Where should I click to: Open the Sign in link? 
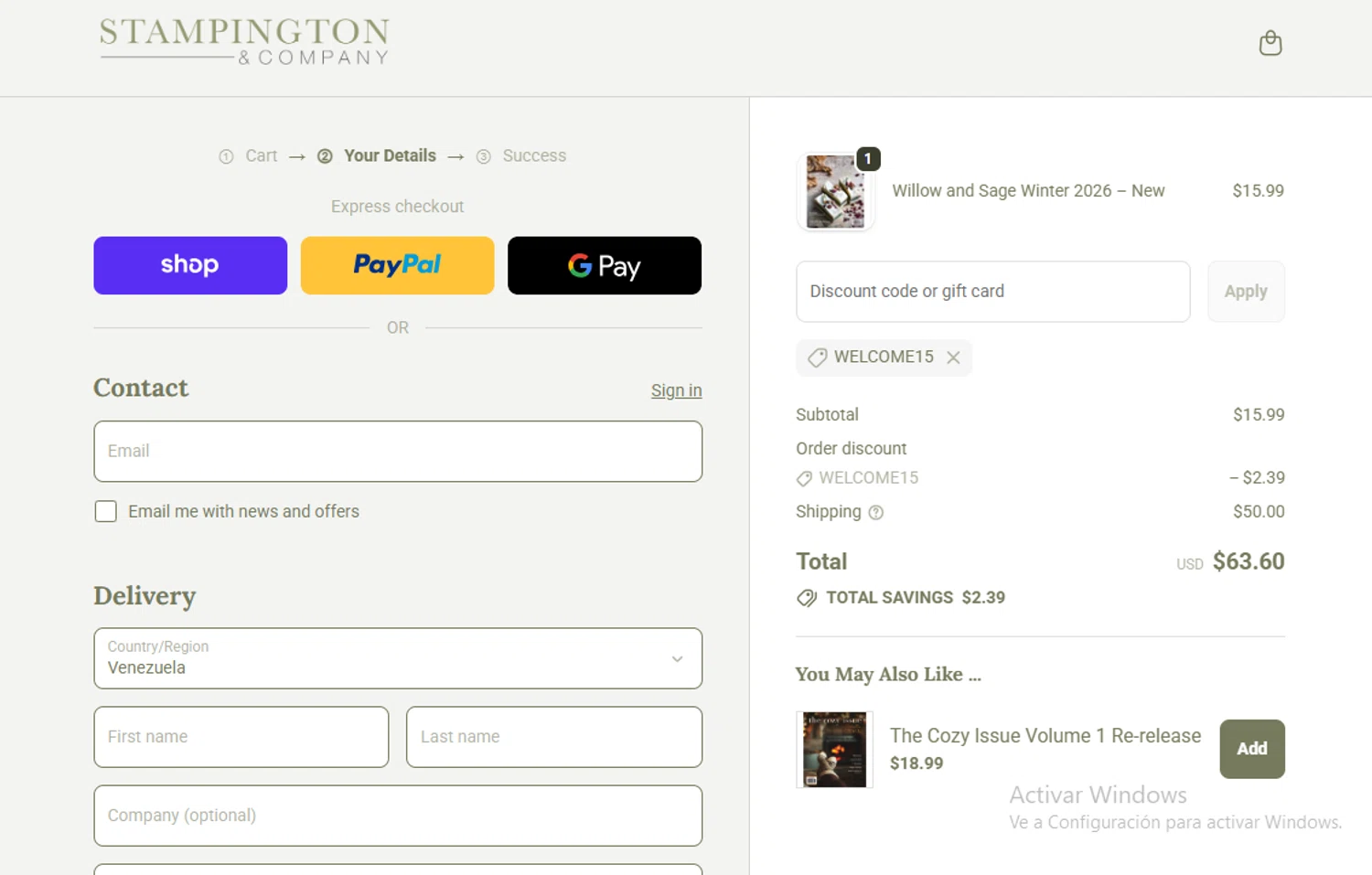point(676,390)
